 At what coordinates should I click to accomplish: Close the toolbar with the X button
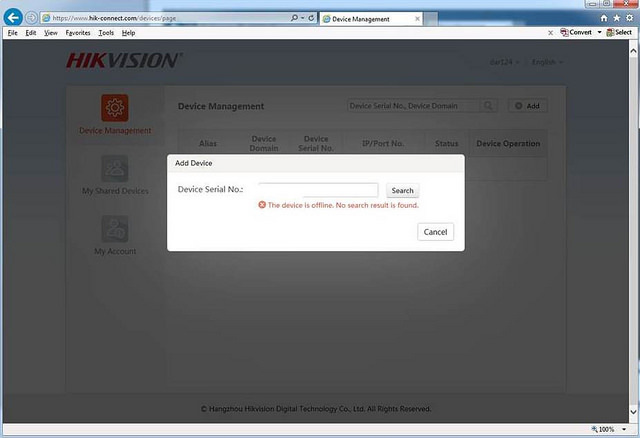coord(550,33)
